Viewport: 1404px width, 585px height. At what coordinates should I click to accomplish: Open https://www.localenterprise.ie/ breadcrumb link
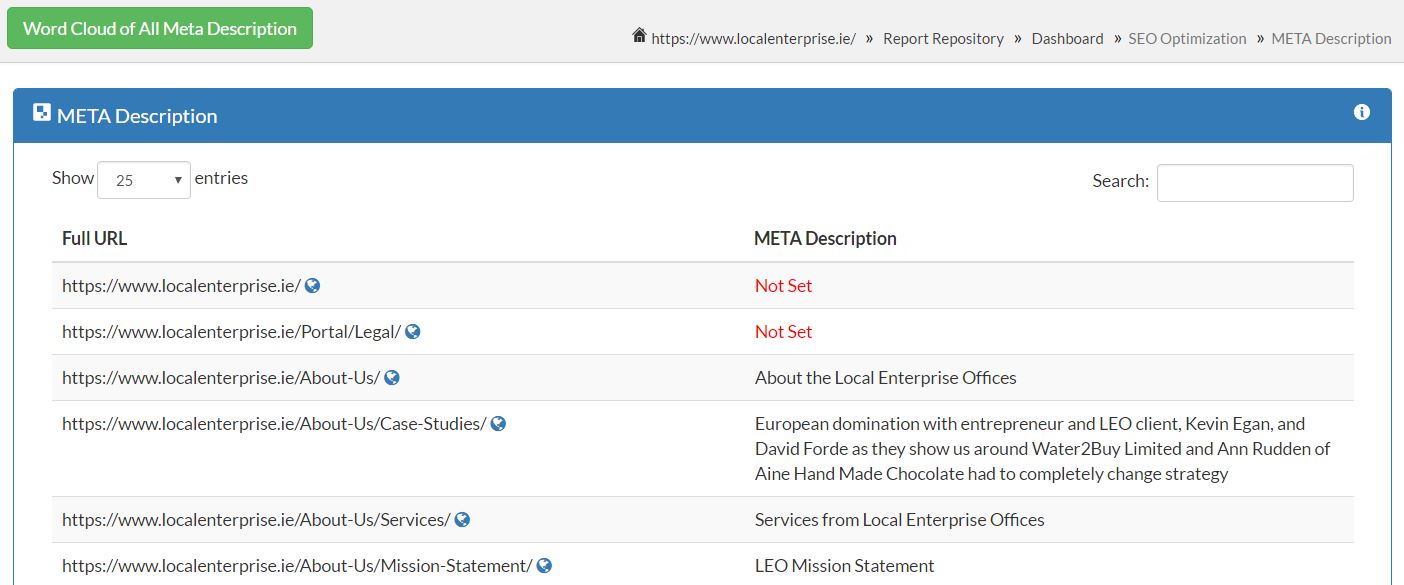tap(753, 39)
